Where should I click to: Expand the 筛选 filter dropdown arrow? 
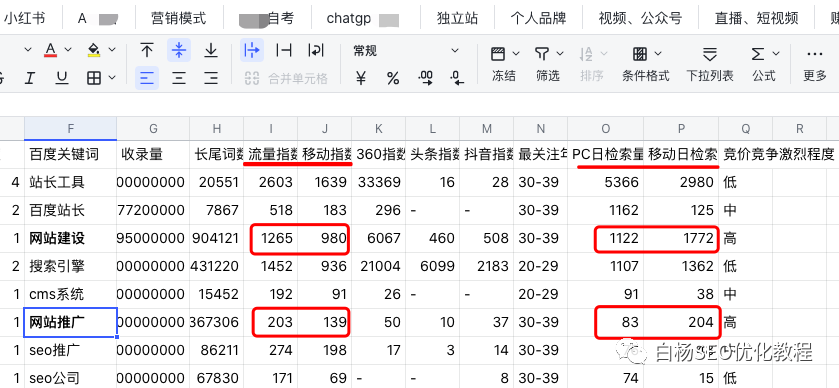click(560, 54)
